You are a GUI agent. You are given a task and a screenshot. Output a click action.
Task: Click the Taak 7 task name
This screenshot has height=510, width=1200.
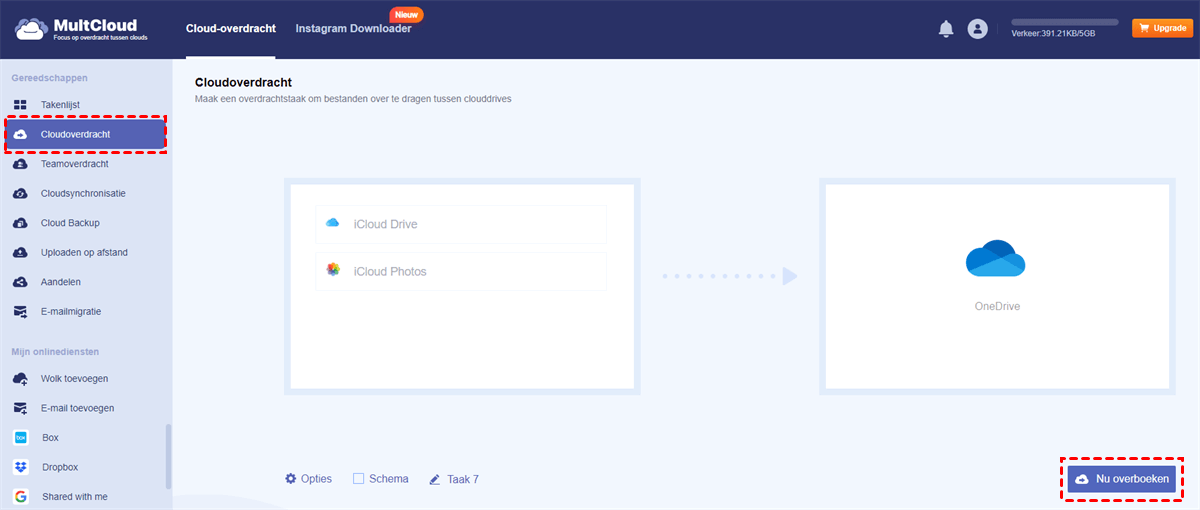[x=463, y=479]
